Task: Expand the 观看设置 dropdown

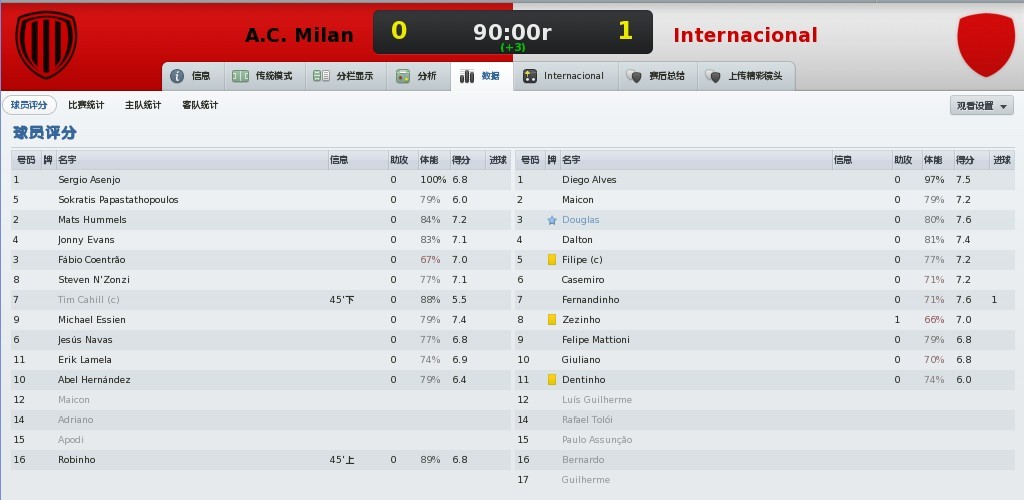Action: [x=982, y=106]
